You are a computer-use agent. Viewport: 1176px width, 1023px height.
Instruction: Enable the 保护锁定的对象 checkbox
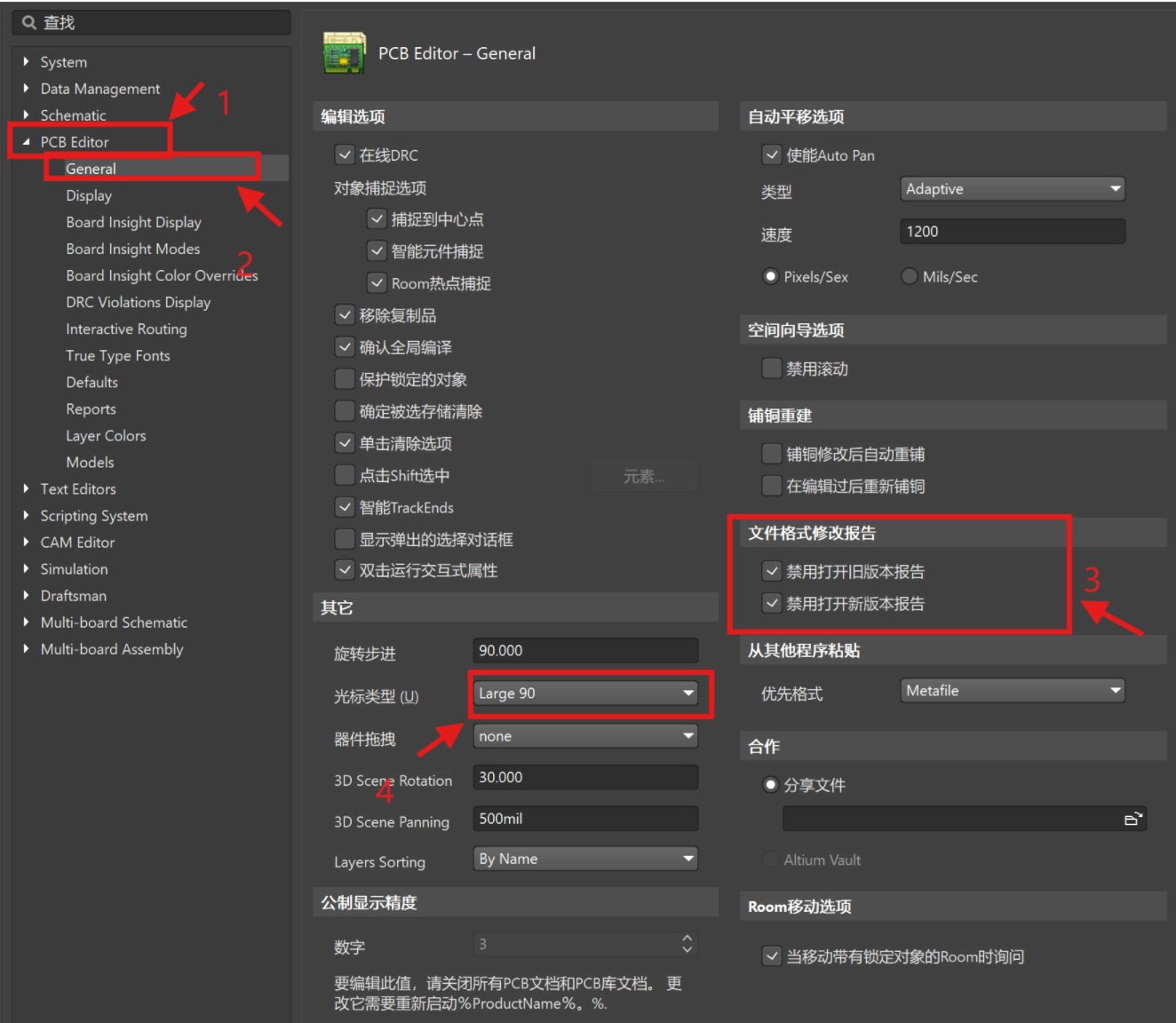click(x=345, y=378)
